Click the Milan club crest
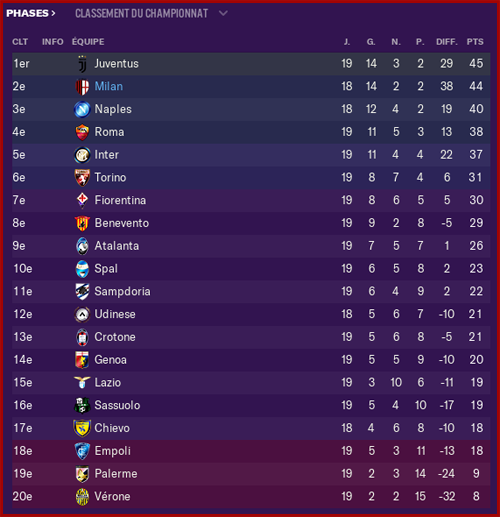This screenshot has height=517, width=500. (82, 87)
